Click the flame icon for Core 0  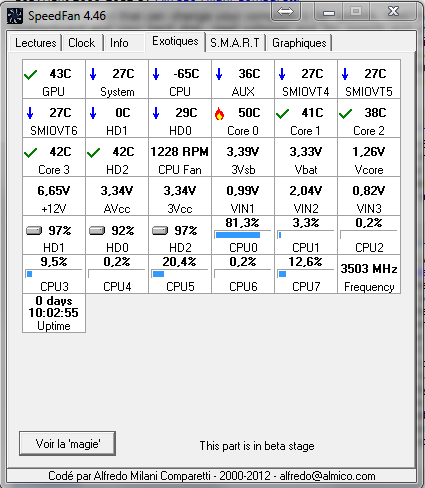coord(219,114)
